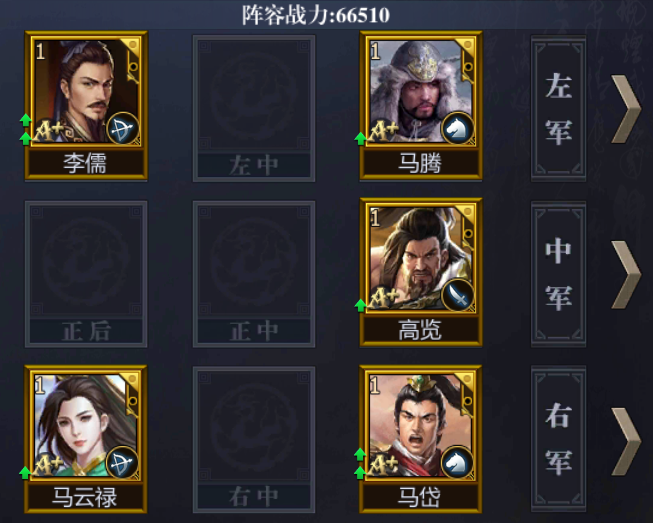Click the green upgrade arrow beside 马云禄

pyautogui.click(x=25, y=473)
